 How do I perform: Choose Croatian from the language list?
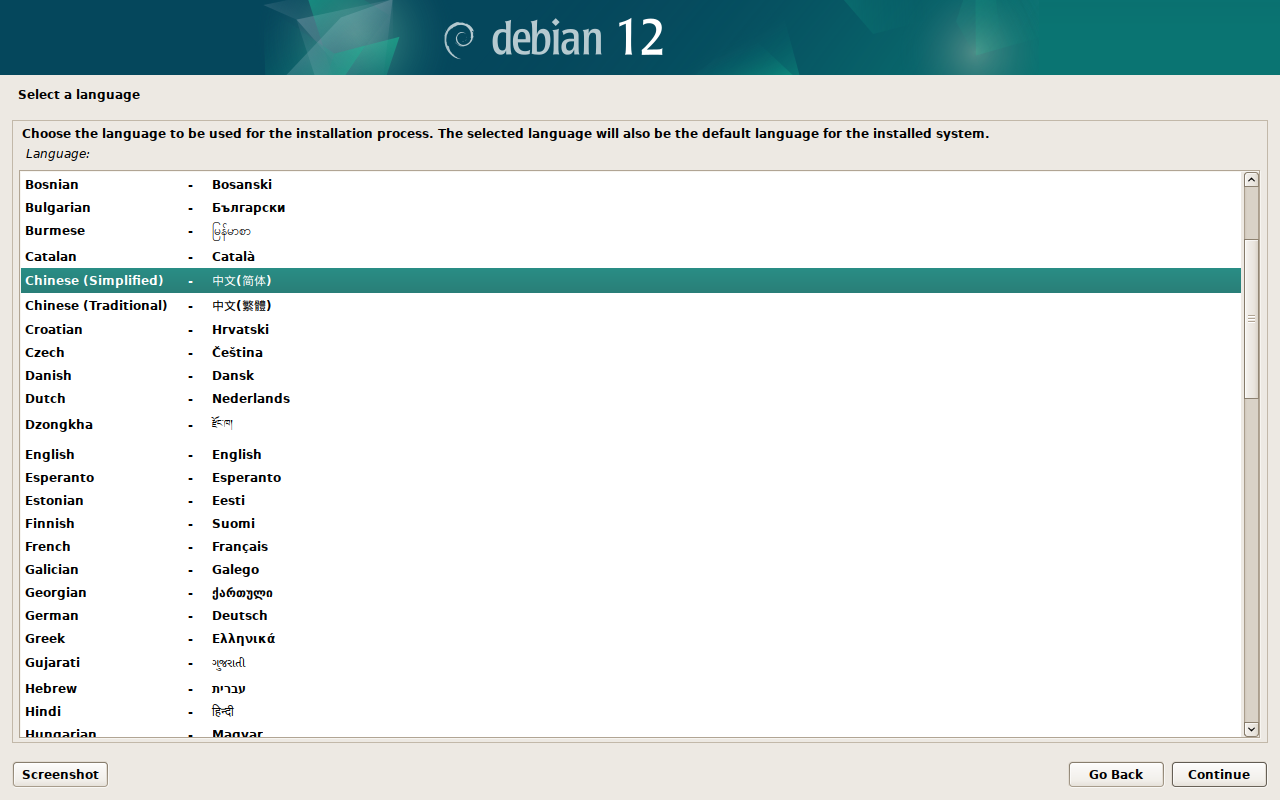tap(631, 329)
